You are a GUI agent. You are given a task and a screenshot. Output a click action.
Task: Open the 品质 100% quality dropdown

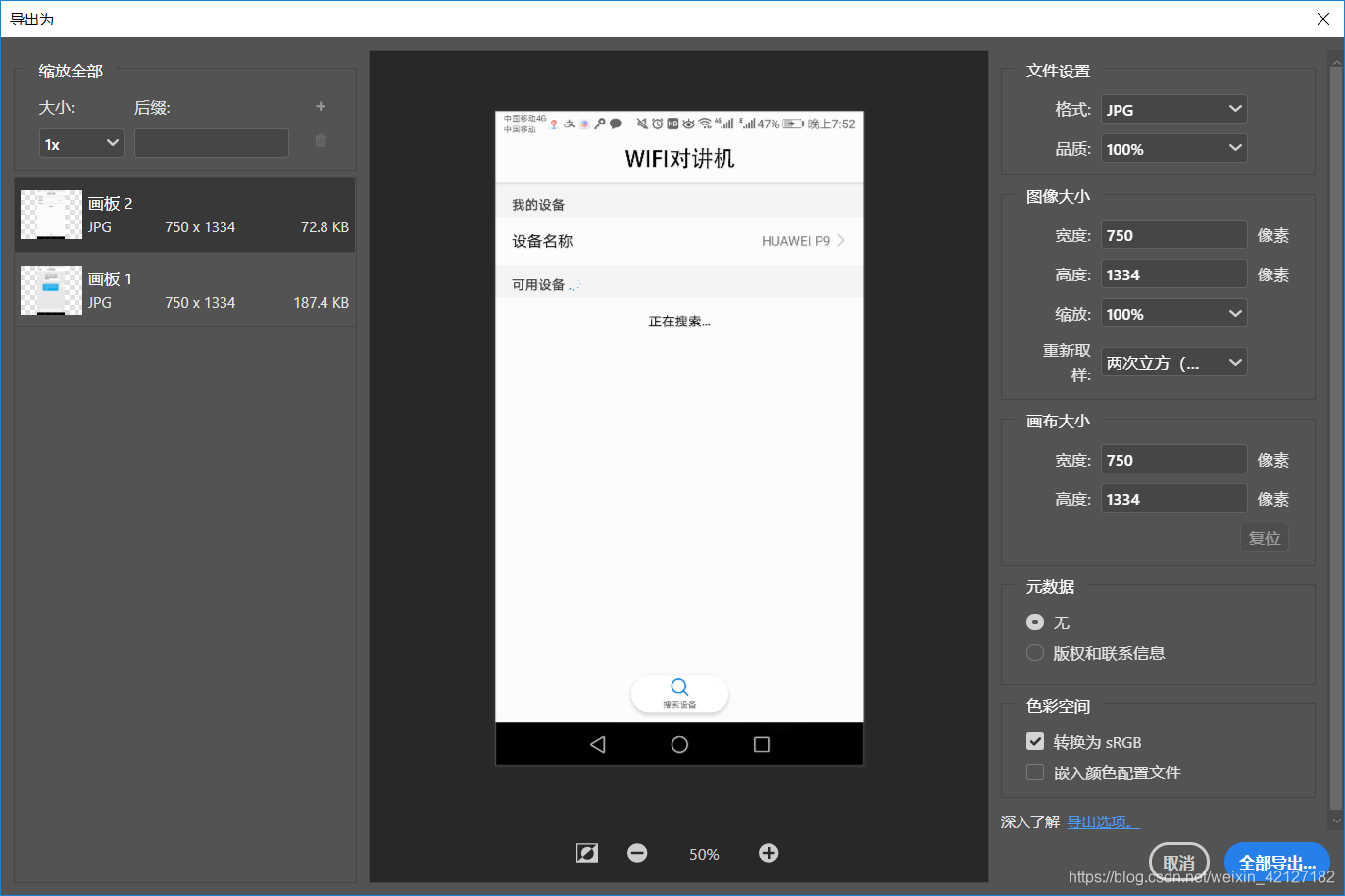pos(1174,148)
